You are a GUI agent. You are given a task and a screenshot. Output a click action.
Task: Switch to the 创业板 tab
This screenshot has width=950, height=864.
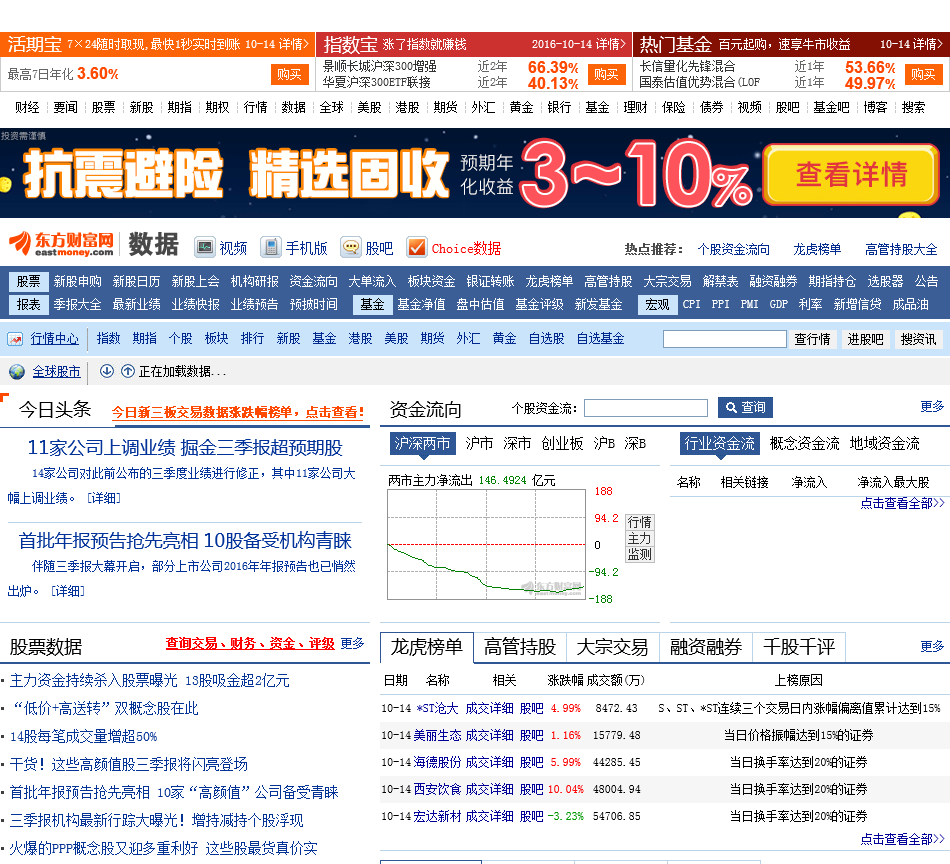562,444
